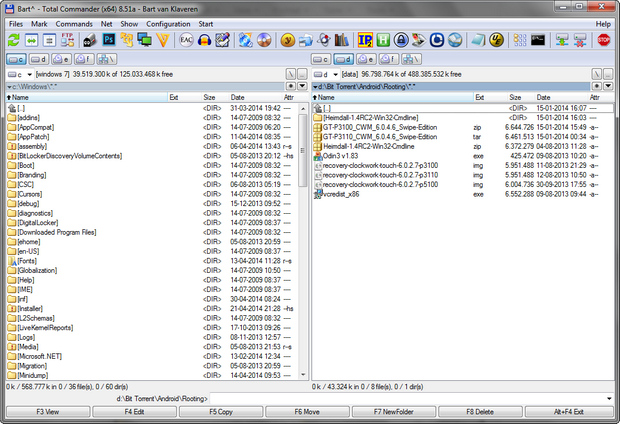Viewport: 620px width, 424px height.
Task: Expand the command line history dropdown
Action: (609, 399)
